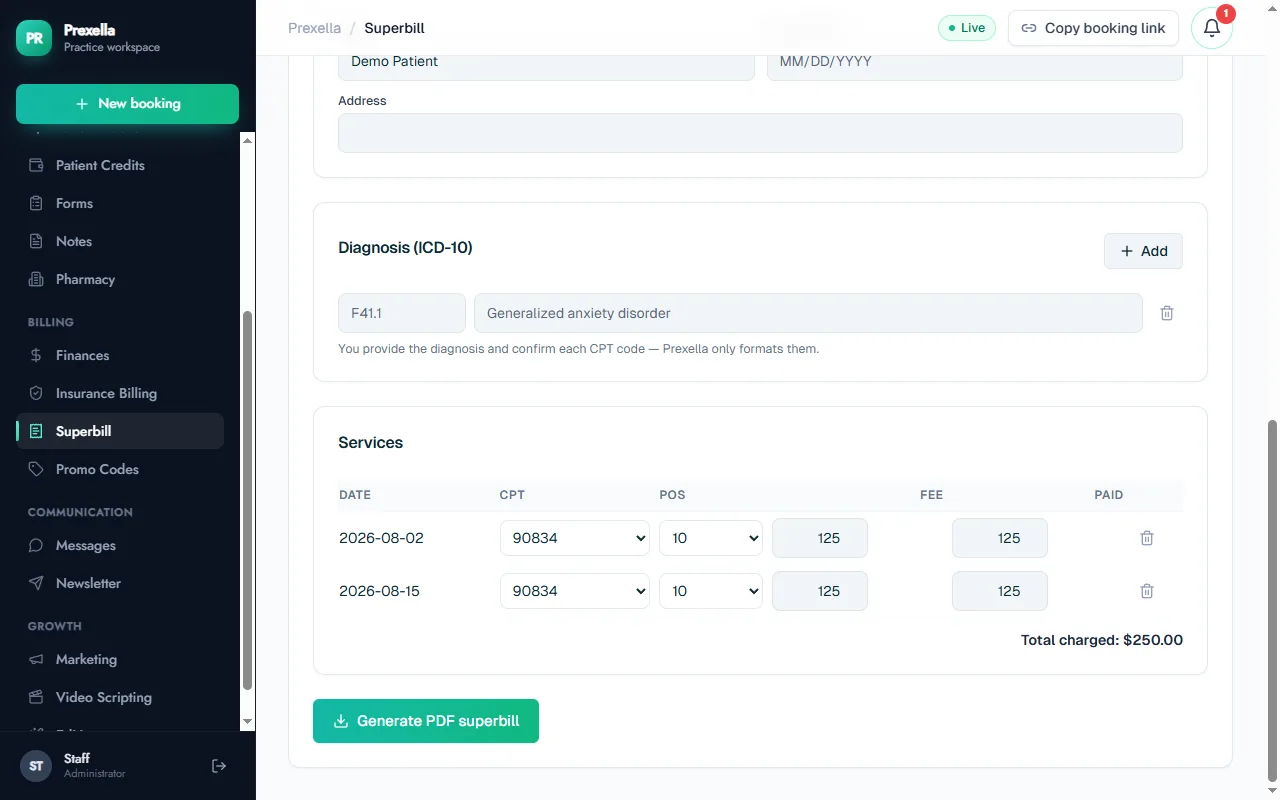Screen dimensions: 1280x800
Task: Click the Address input field
Action: (760, 133)
